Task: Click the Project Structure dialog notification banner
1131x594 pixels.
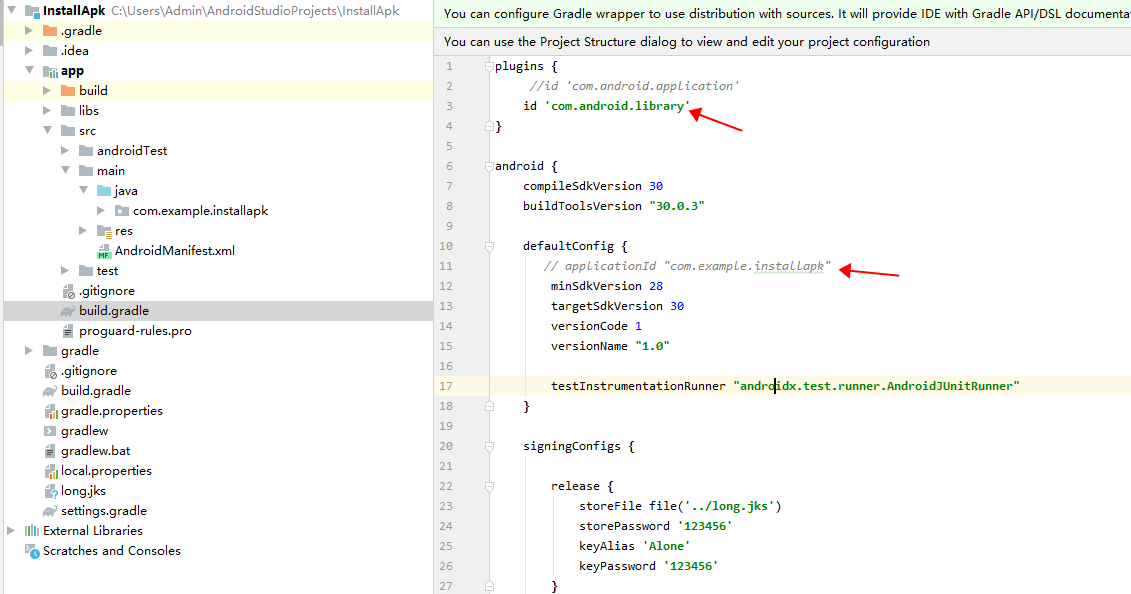Action: [x=782, y=42]
